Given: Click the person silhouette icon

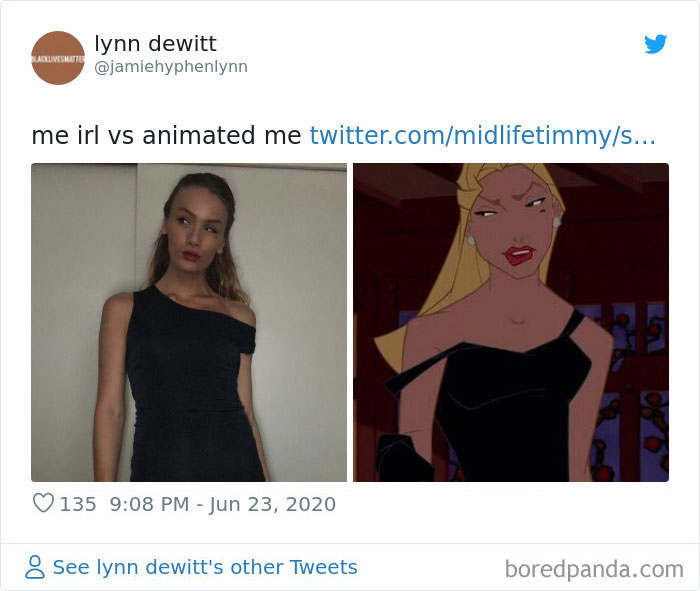Looking at the screenshot, I should 35,567.
